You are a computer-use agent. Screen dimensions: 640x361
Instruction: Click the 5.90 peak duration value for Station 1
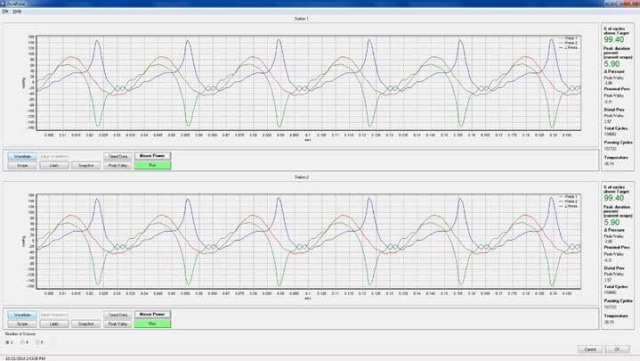612,64
